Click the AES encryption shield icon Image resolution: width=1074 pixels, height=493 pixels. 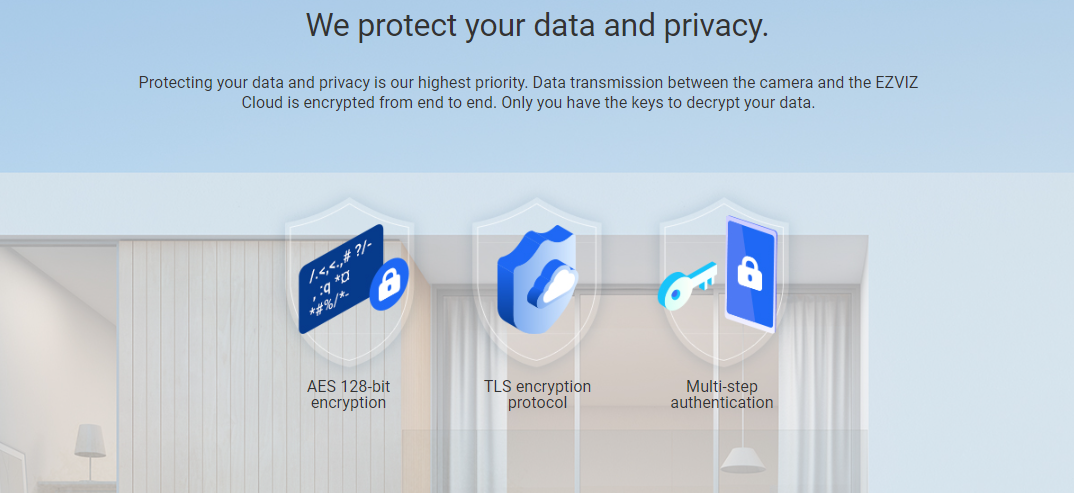click(x=347, y=281)
